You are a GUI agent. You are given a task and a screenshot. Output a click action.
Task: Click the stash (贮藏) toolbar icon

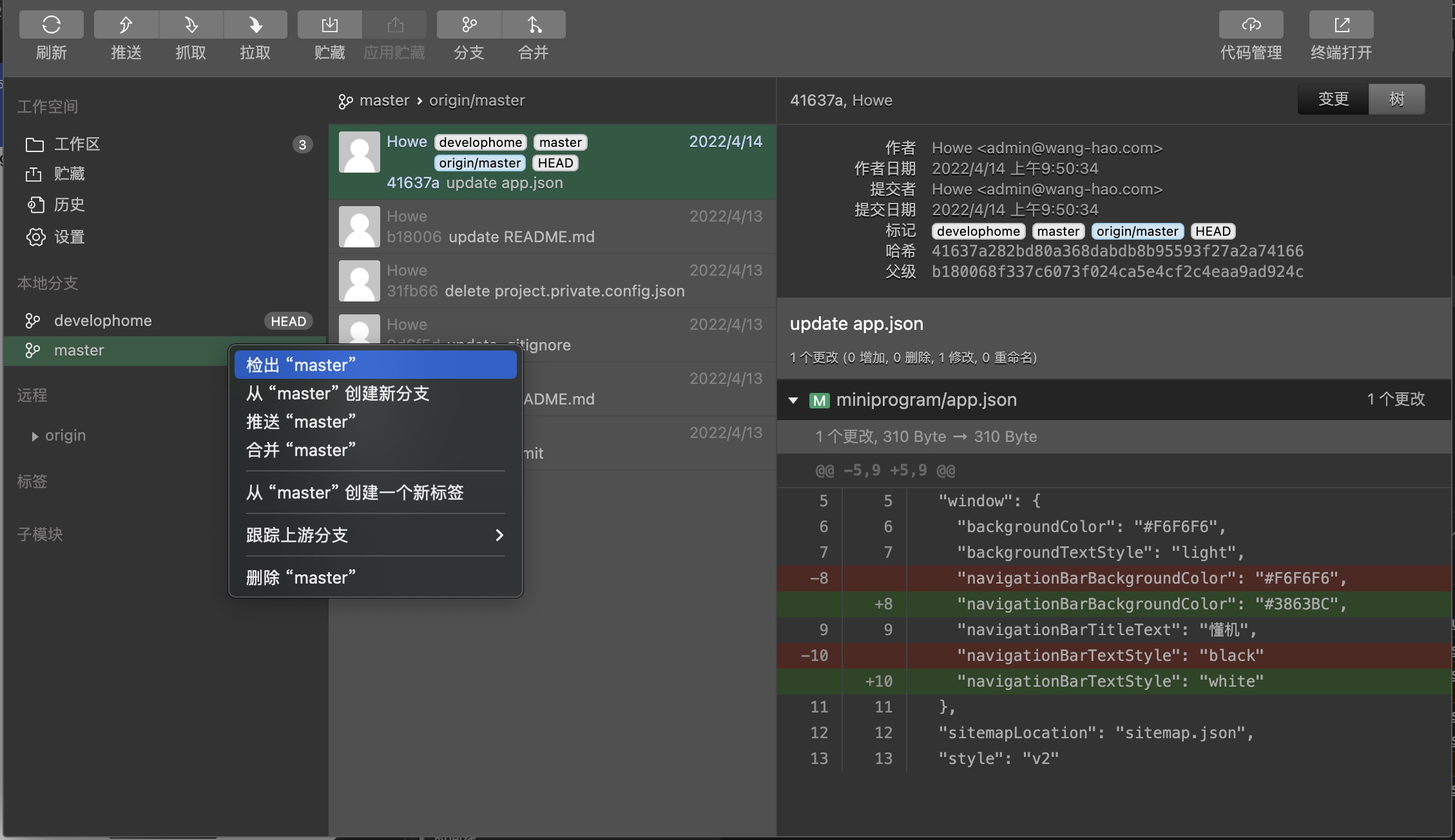tap(330, 24)
